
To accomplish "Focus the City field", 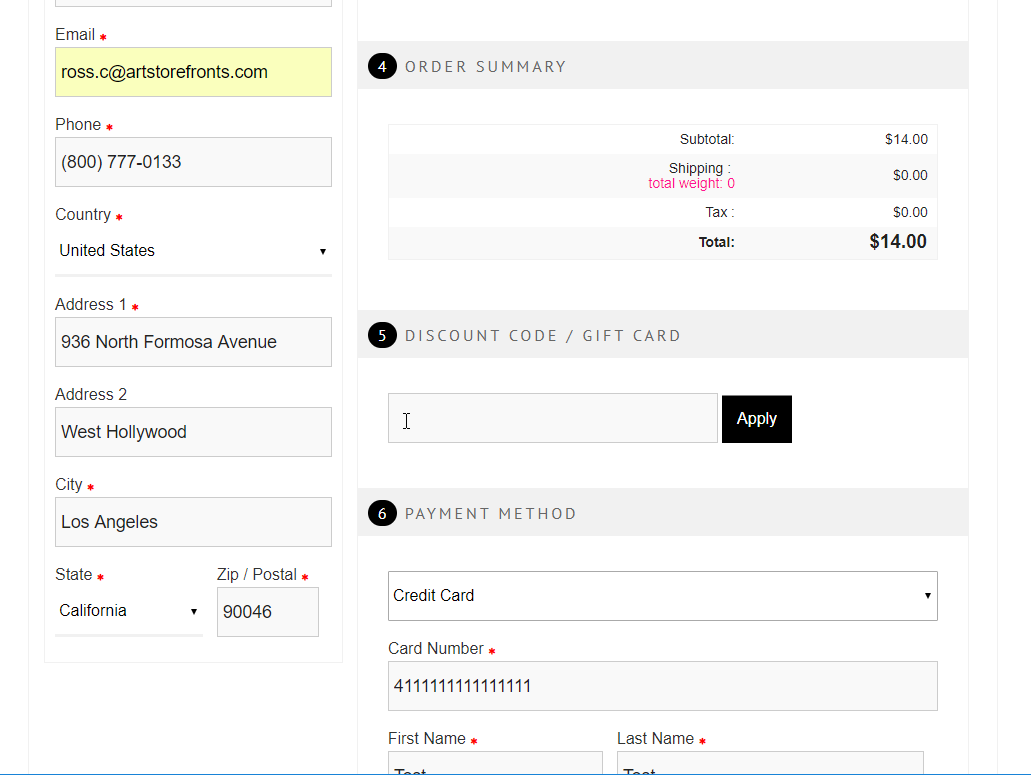I will click(x=193, y=522).
